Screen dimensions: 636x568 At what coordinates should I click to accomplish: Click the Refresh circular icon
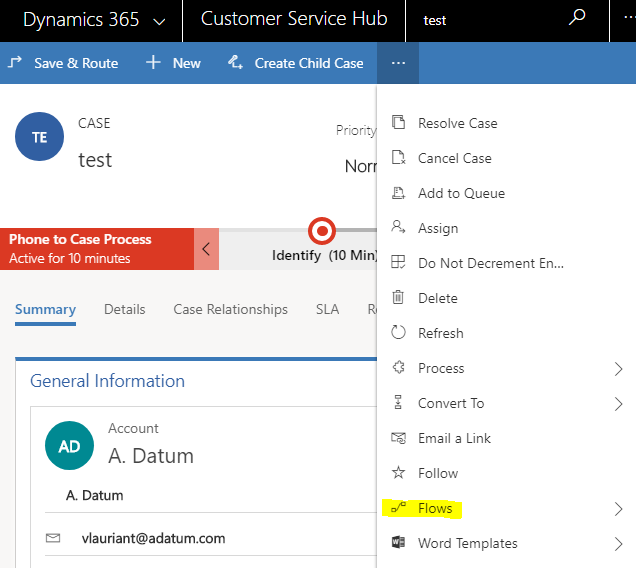click(x=398, y=332)
